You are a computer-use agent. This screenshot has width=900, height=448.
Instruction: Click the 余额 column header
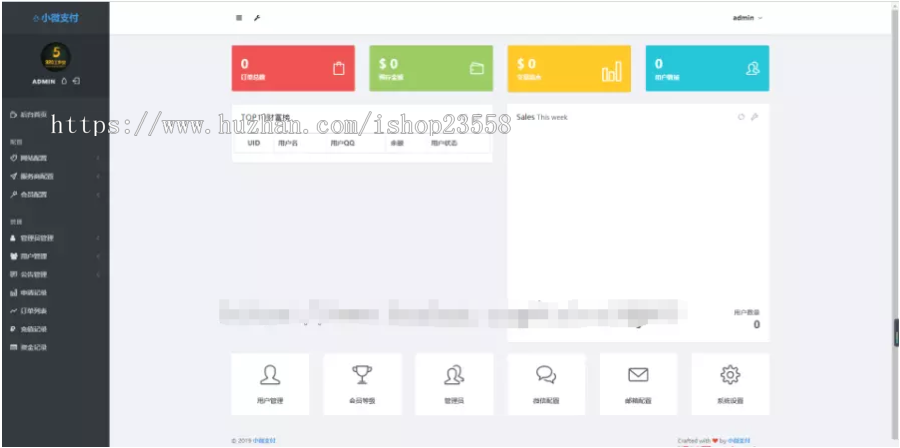pyautogui.click(x=397, y=143)
